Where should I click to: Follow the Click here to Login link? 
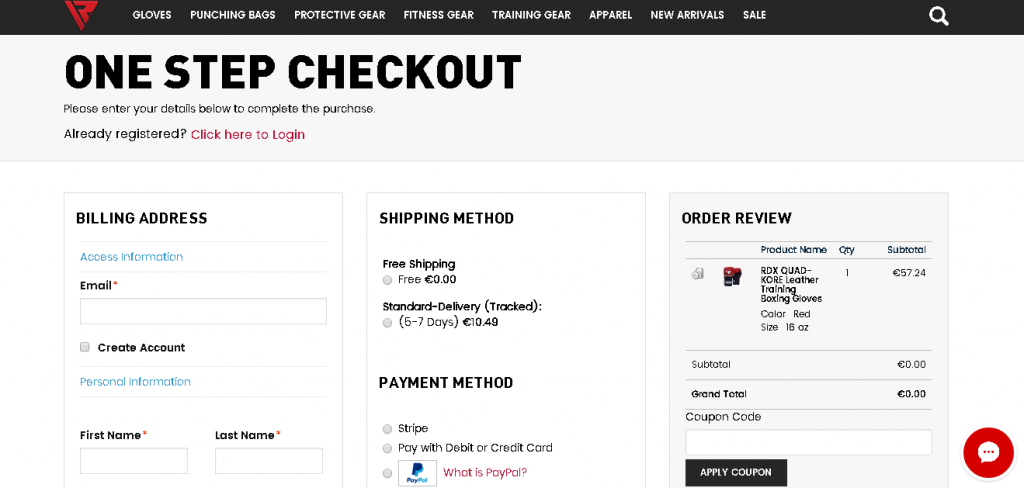[248, 135]
